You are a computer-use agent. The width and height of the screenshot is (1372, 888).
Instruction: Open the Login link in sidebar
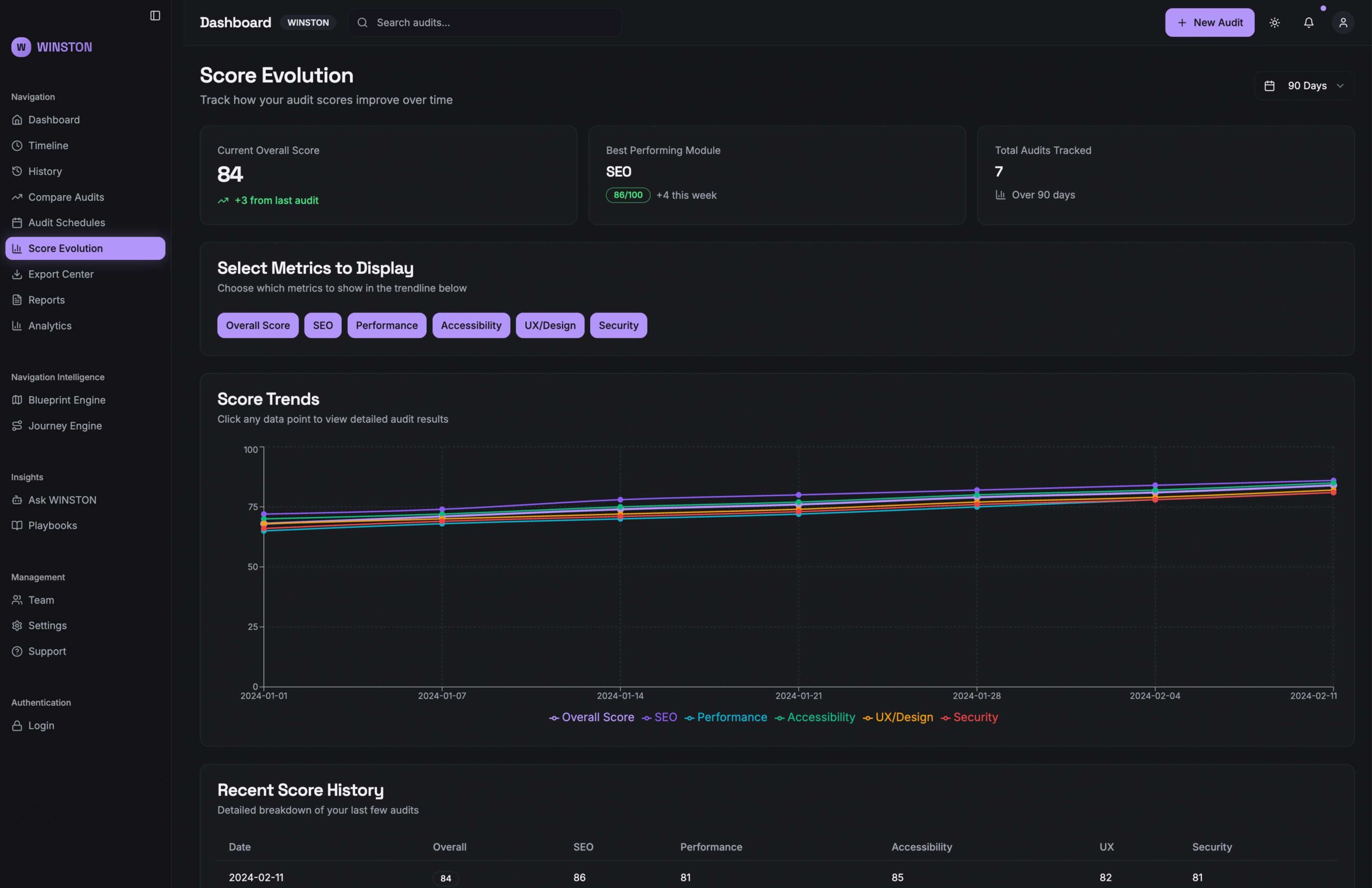tap(41, 726)
